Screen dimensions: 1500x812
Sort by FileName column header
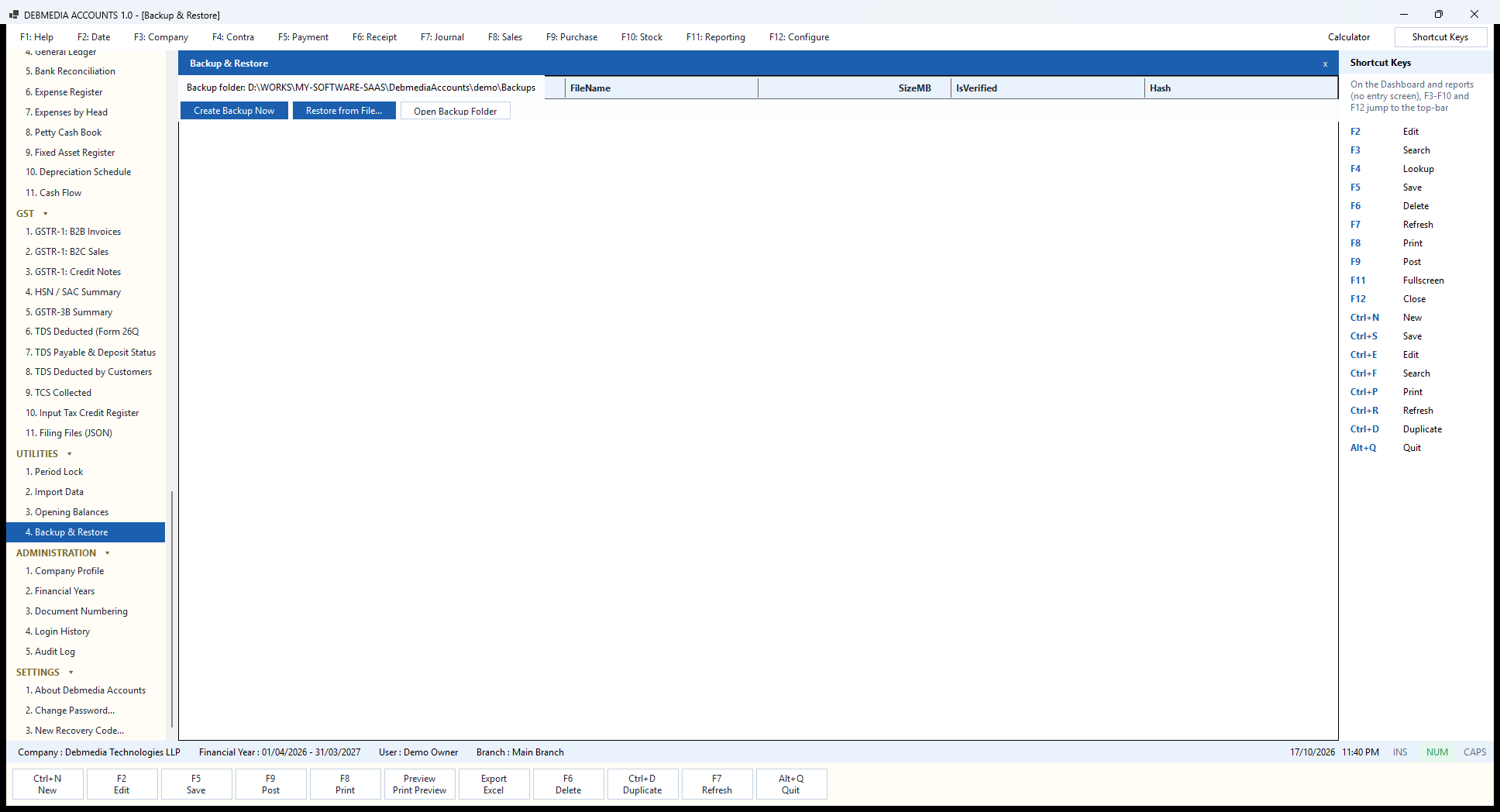coord(662,88)
